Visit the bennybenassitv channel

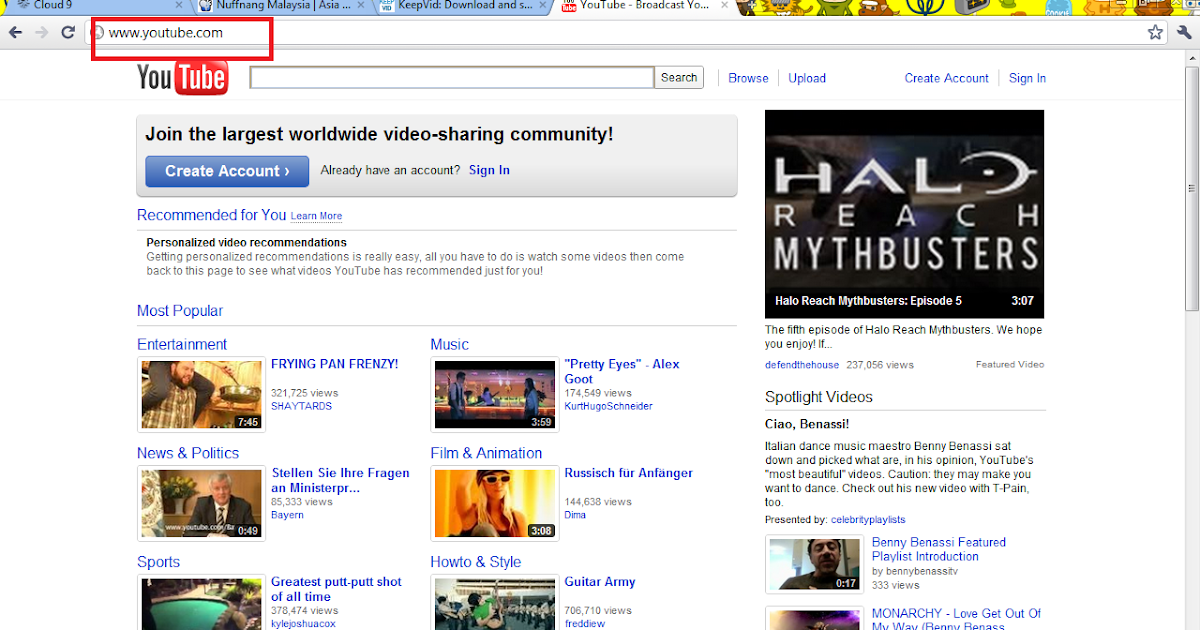click(922, 572)
